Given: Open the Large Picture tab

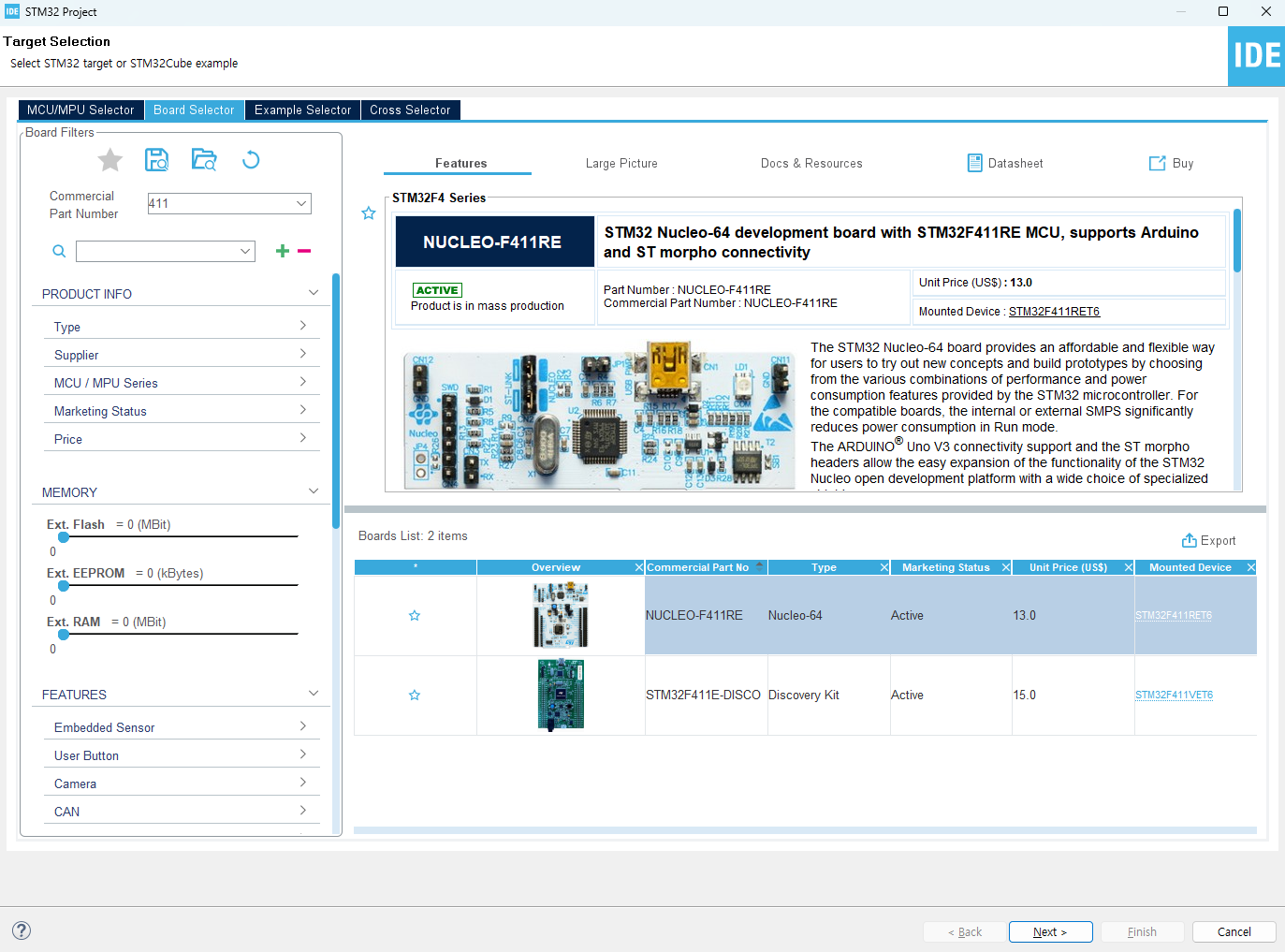Looking at the screenshot, I should [621, 163].
